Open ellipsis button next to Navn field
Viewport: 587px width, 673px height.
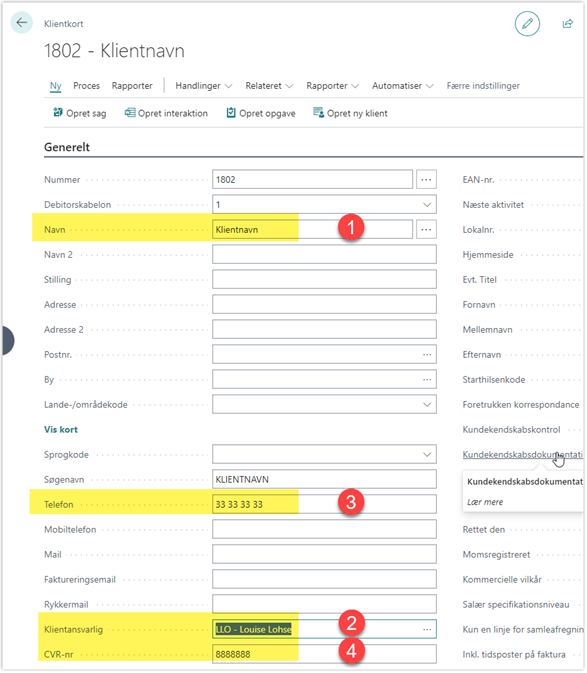point(426,230)
